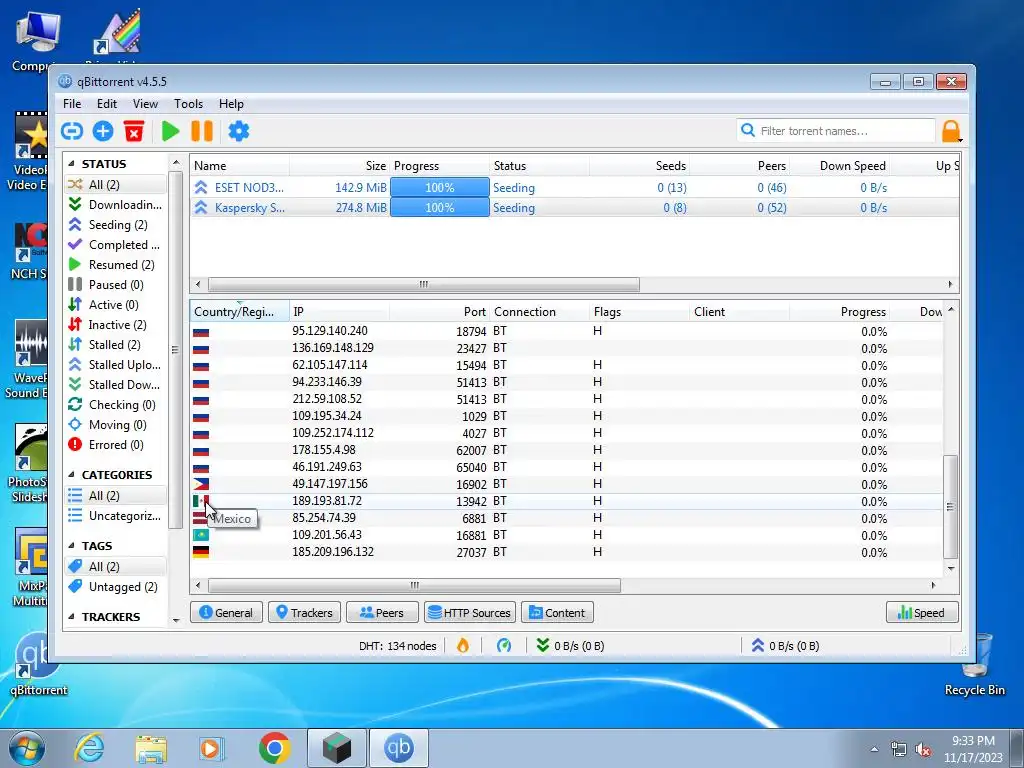
Task: Click the status bar upload speed indicator
Action: [x=785, y=646]
